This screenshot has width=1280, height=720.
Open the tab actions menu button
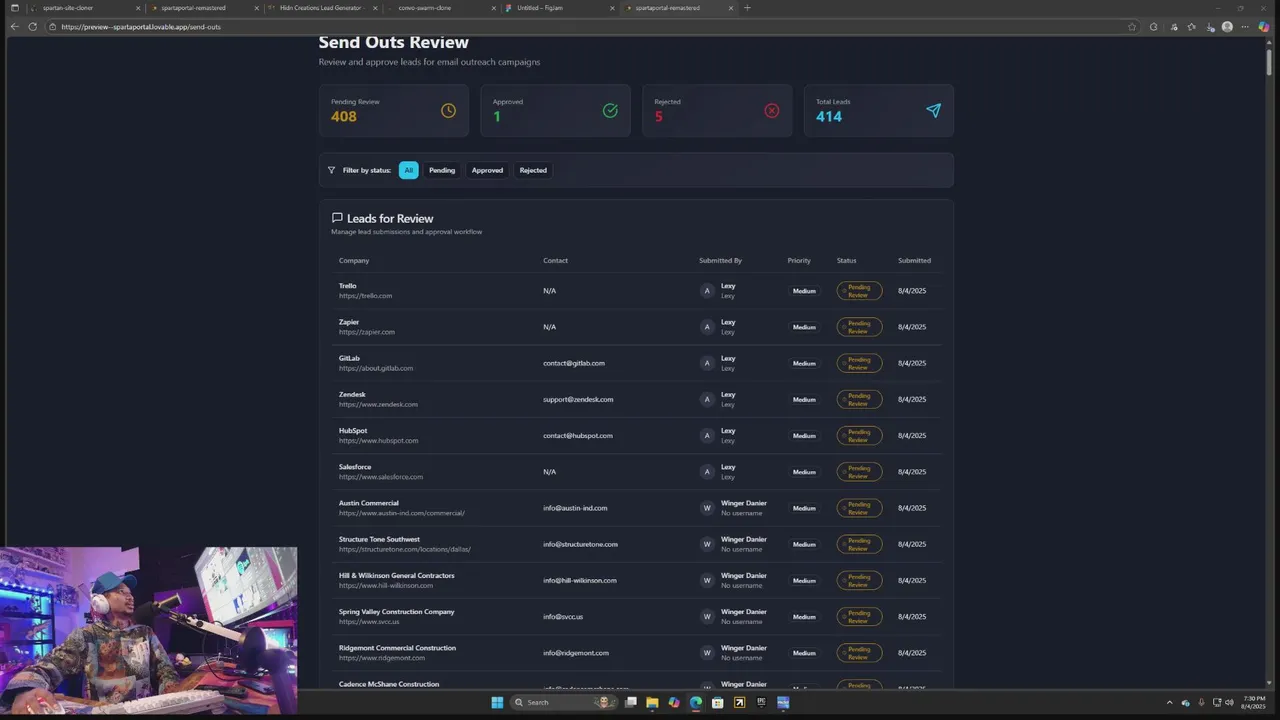tap(14, 8)
